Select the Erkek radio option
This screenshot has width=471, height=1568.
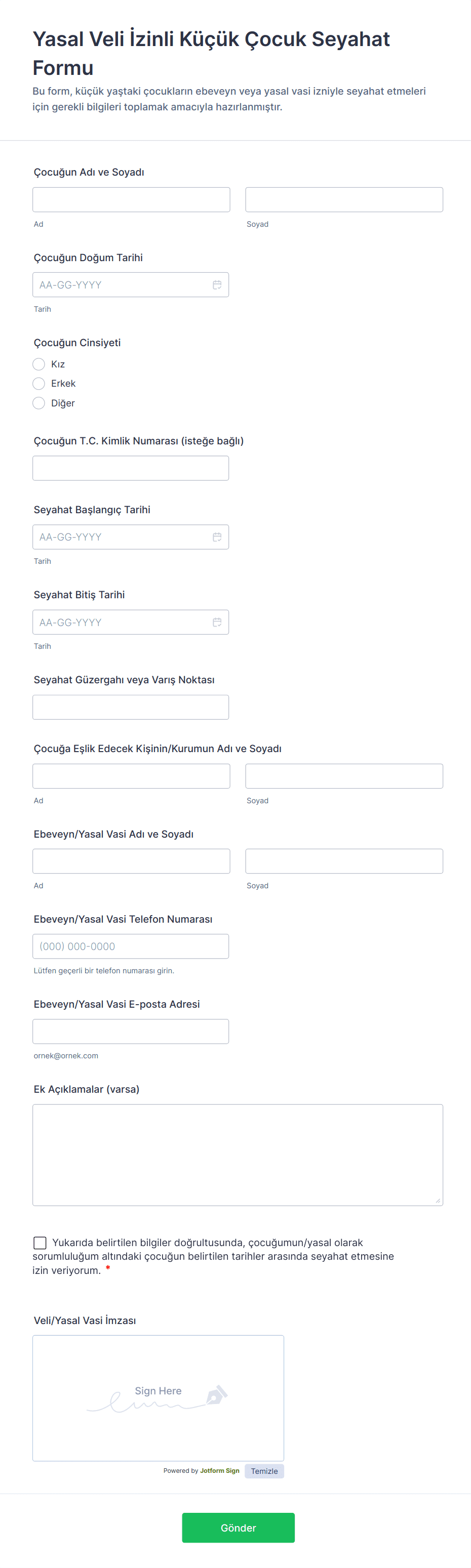39,384
